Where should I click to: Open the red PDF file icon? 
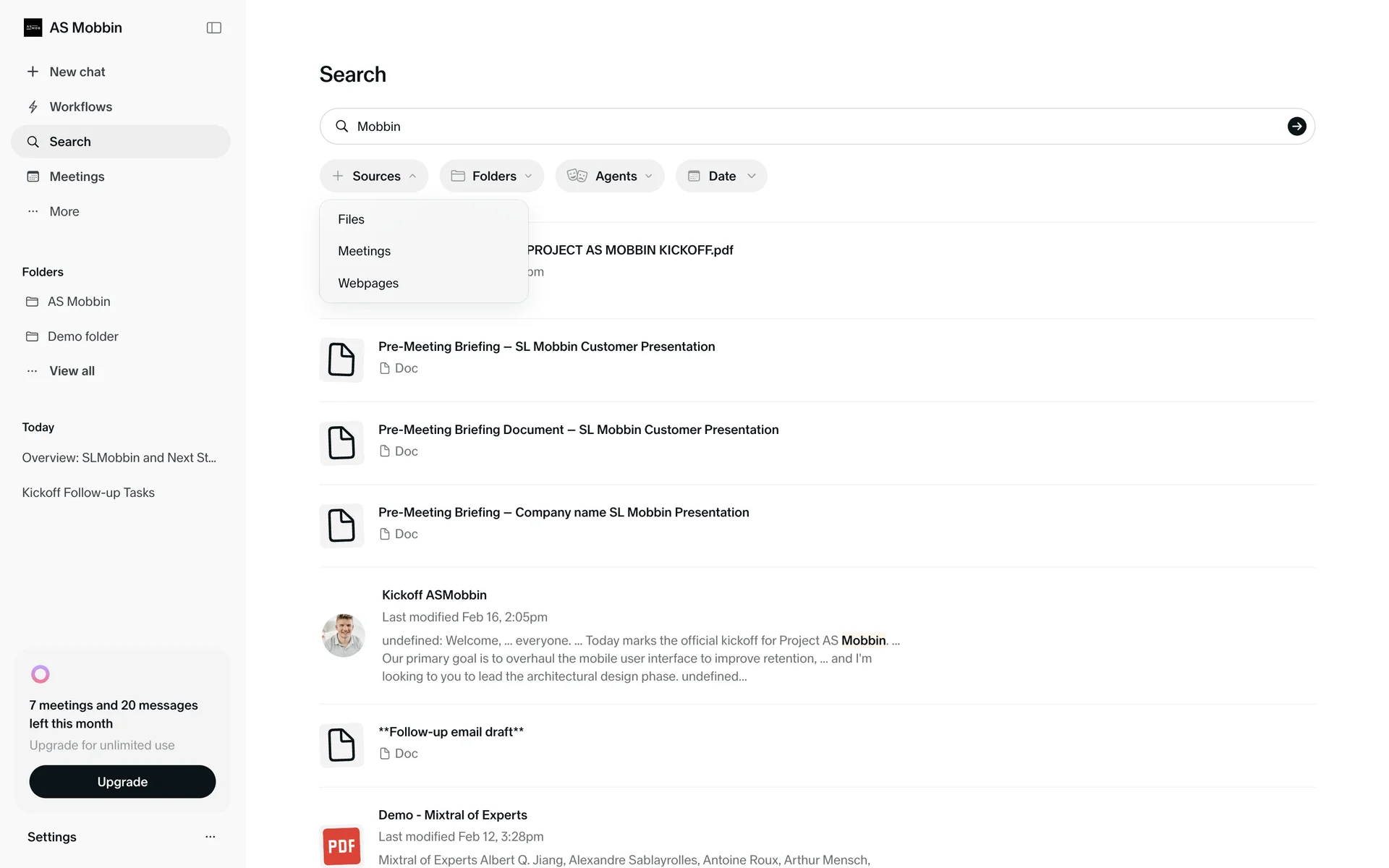341,846
